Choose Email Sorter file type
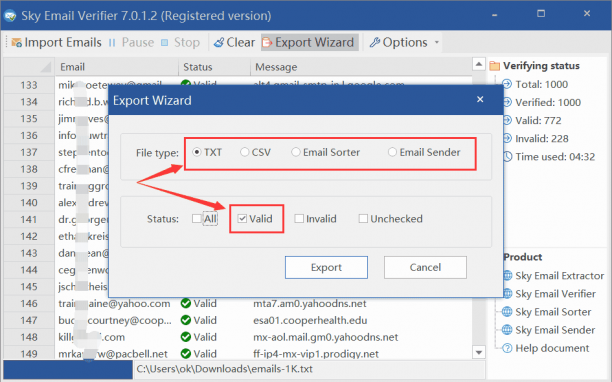This screenshot has width=612, height=382. 296,152
